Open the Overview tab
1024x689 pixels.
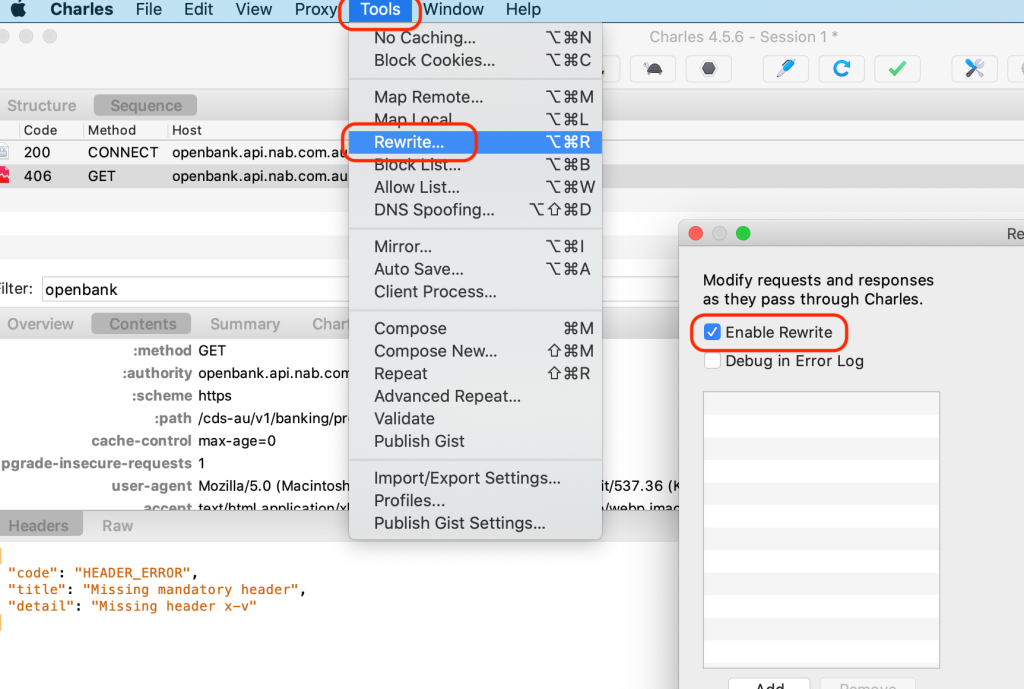coord(40,324)
